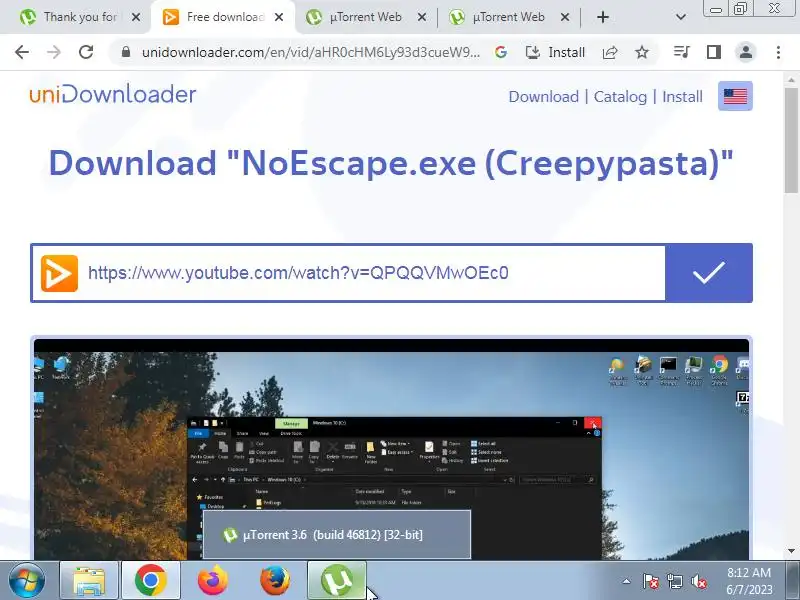Open the Chrome profile avatar

tap(745, 52)
